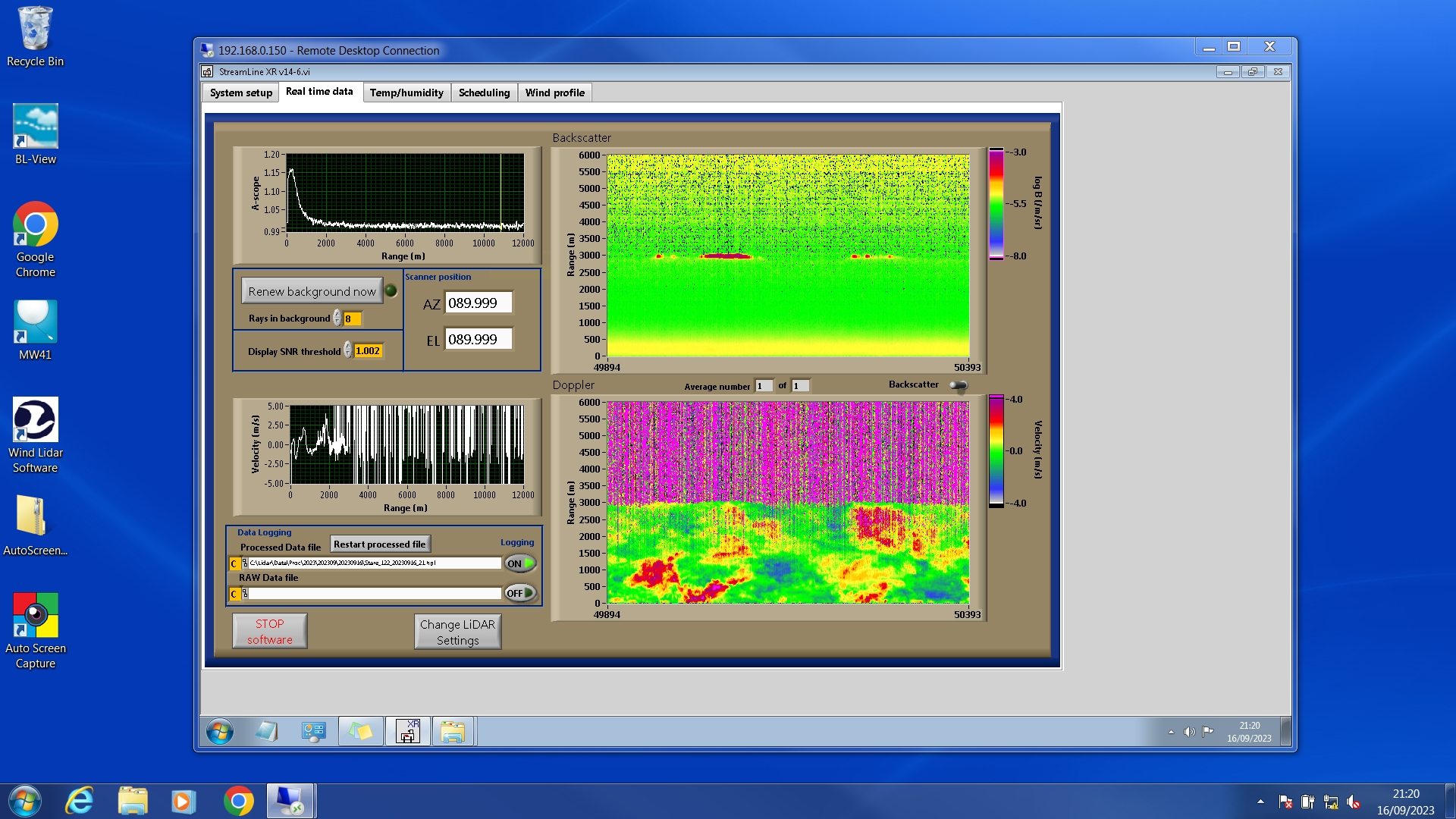Click the AZ scanner position field
The width and height of the screenshot is (1456, 819).
pyautogui.click(x=478, y=303)
